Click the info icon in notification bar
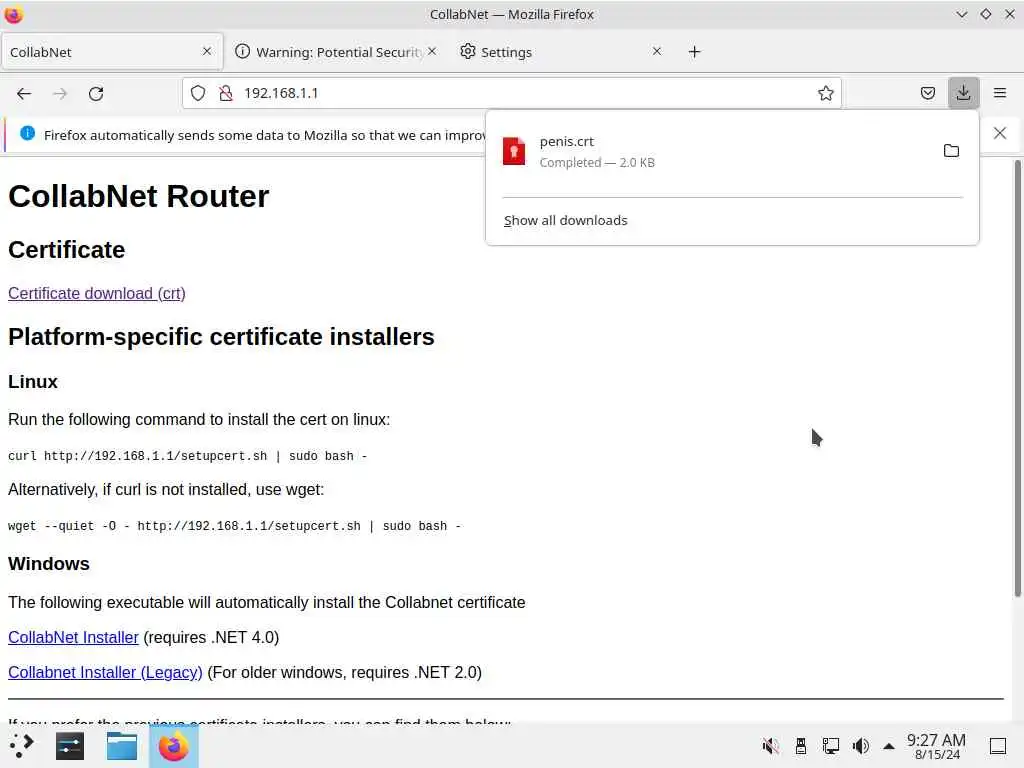Screen dimensions: 1024x768 click(x=27, y=133)
